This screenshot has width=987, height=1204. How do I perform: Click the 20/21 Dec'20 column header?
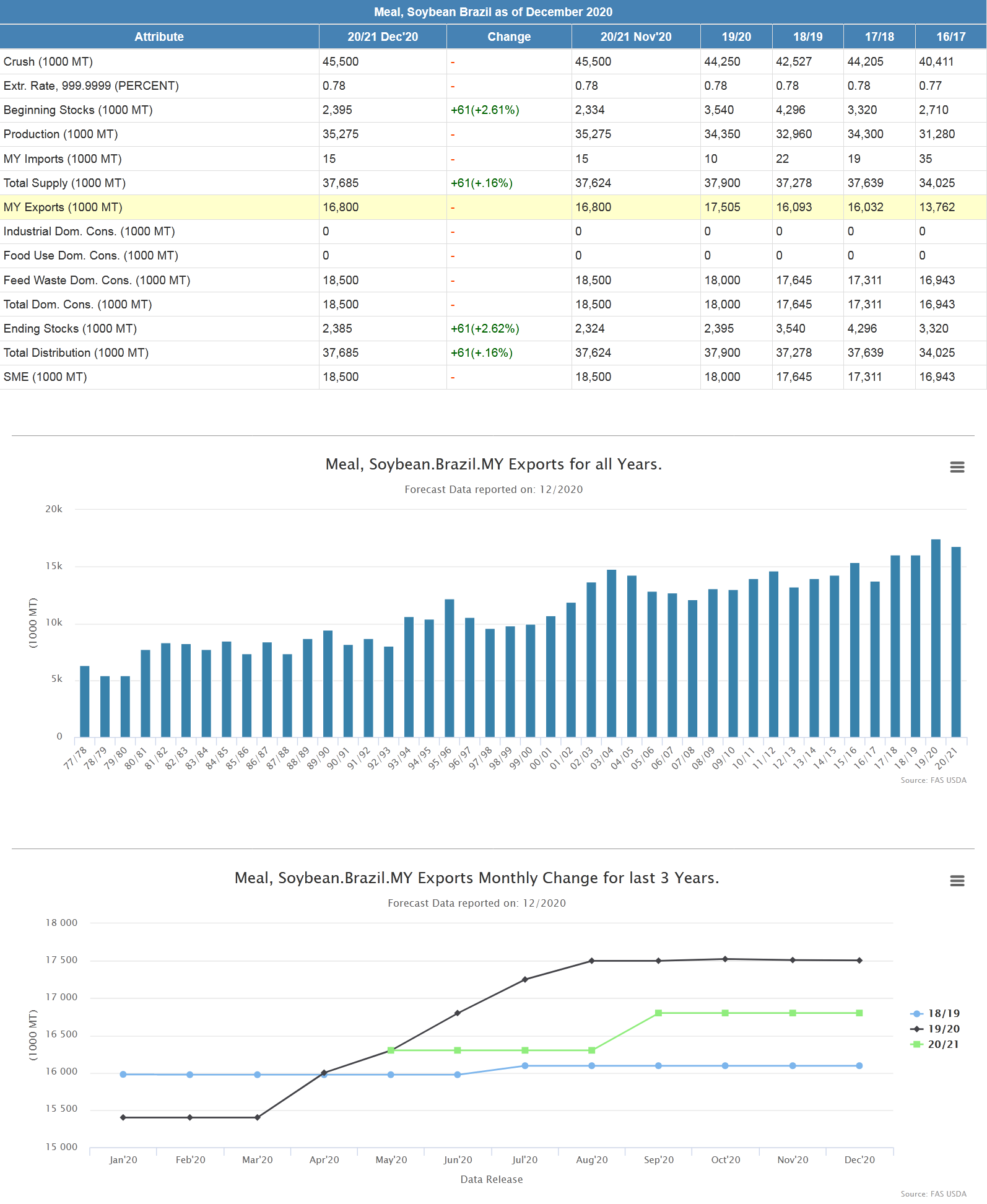tap(383, 37)
